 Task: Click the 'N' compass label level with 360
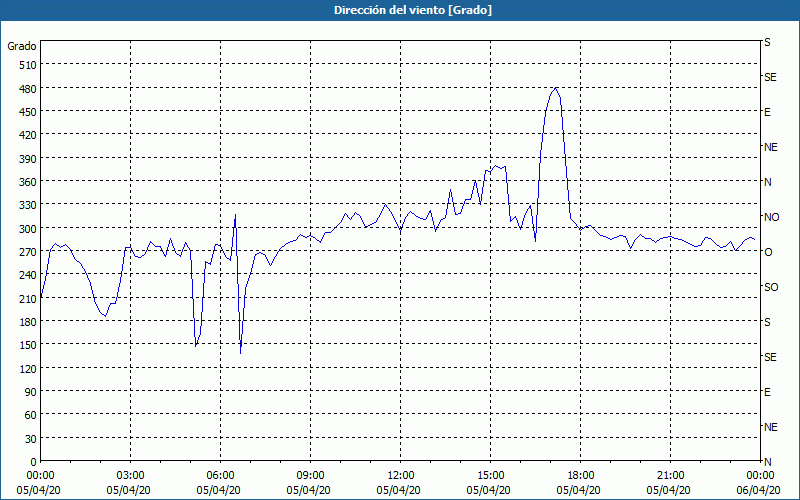pyautogui.click(x=768, y=182)
